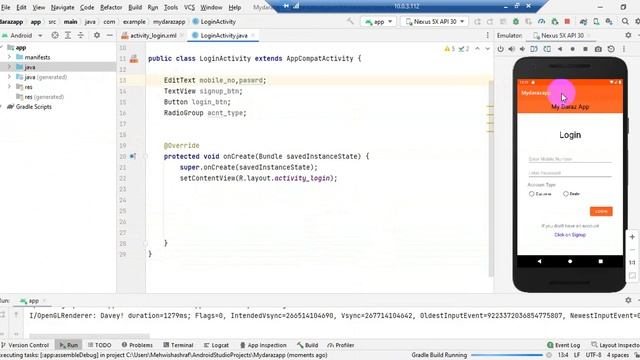Image resolution: width=640 pixels, height=360 pixels.
Task: Click the Enter Mobile Number field
Action: coord(570,158)
